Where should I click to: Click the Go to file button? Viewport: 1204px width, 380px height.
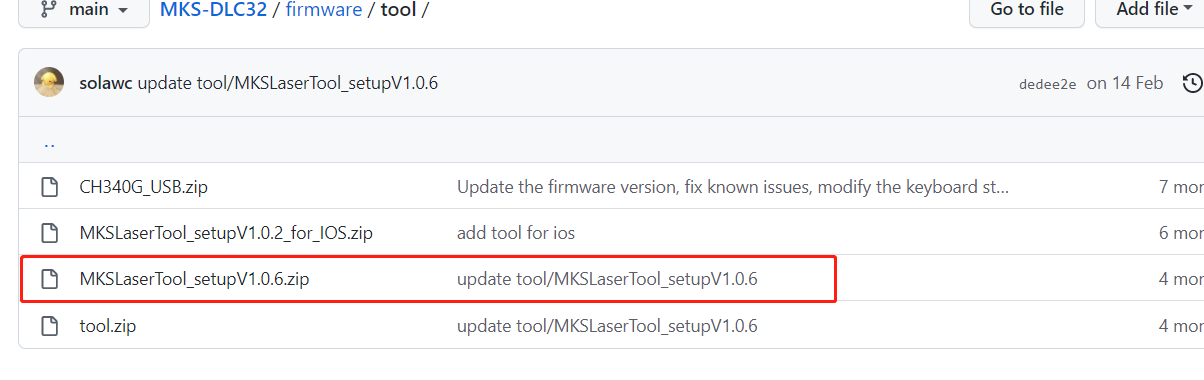tap(1026, 10)
